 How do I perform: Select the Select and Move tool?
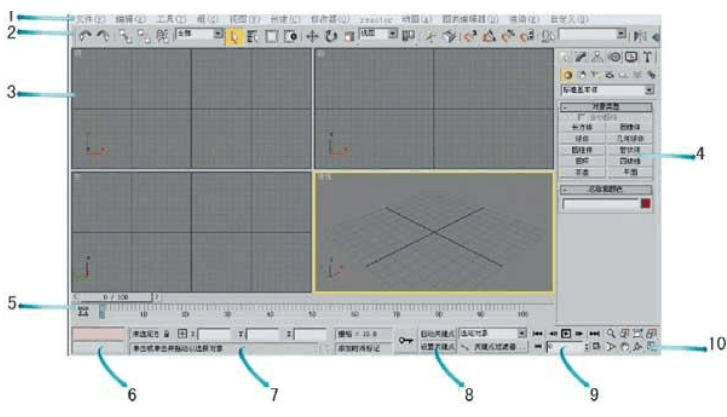[312, 36]
